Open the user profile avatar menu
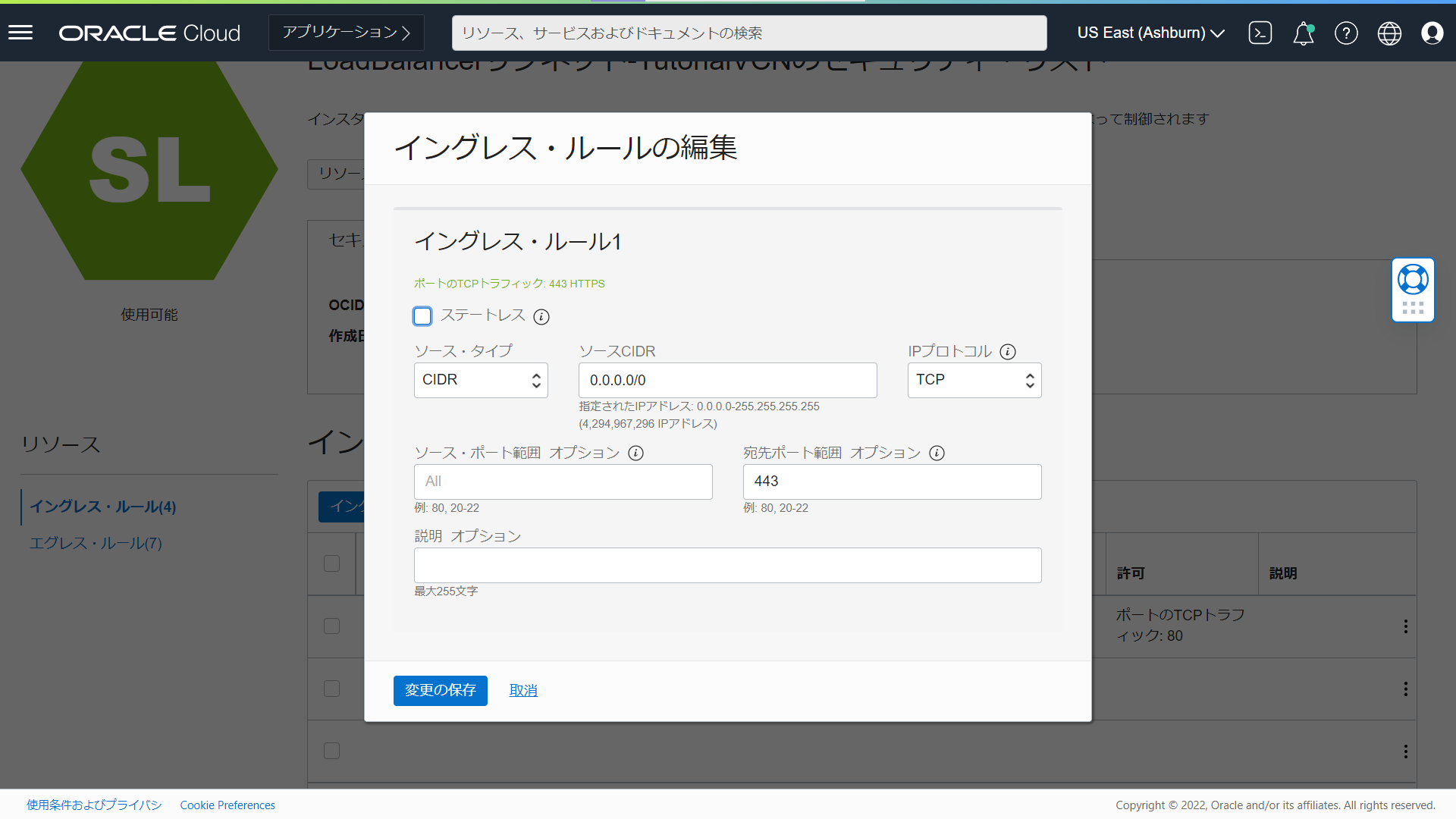Screen dimensions: 1456x819 pyautogui.click(x=1432, y=33)
